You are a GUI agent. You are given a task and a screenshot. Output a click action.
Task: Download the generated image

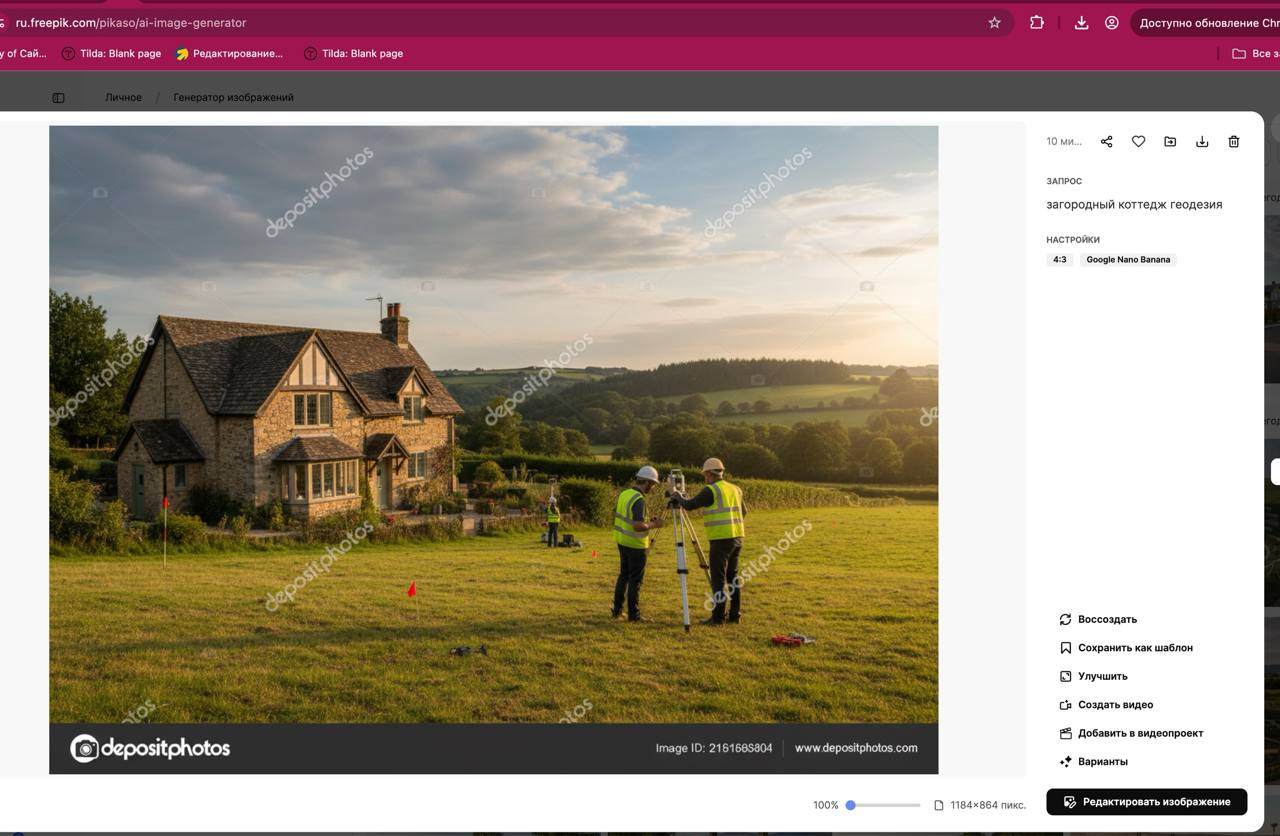point(1202,142)
